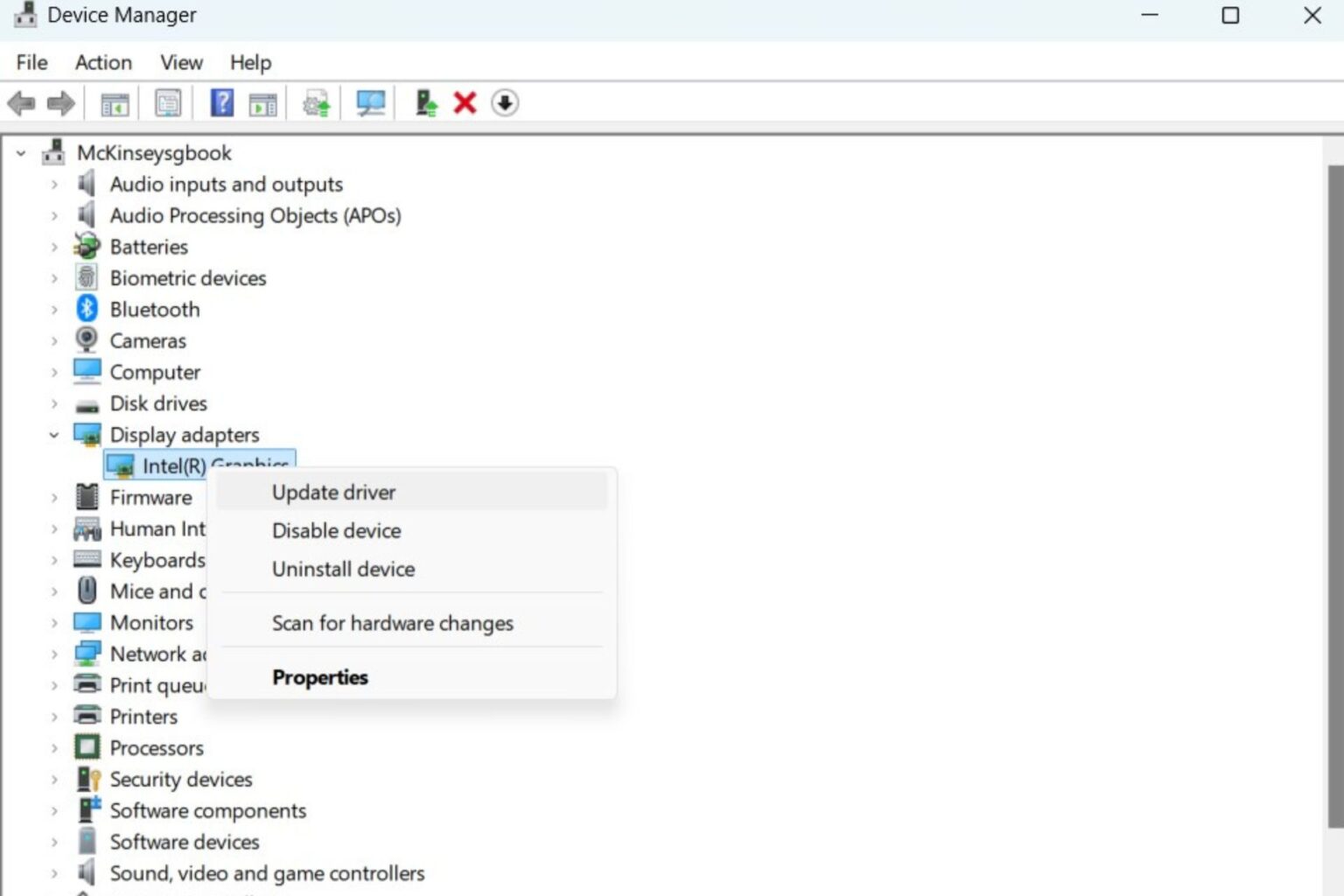
Task: Select Update driver from the context menu
Action: [333, 492]
